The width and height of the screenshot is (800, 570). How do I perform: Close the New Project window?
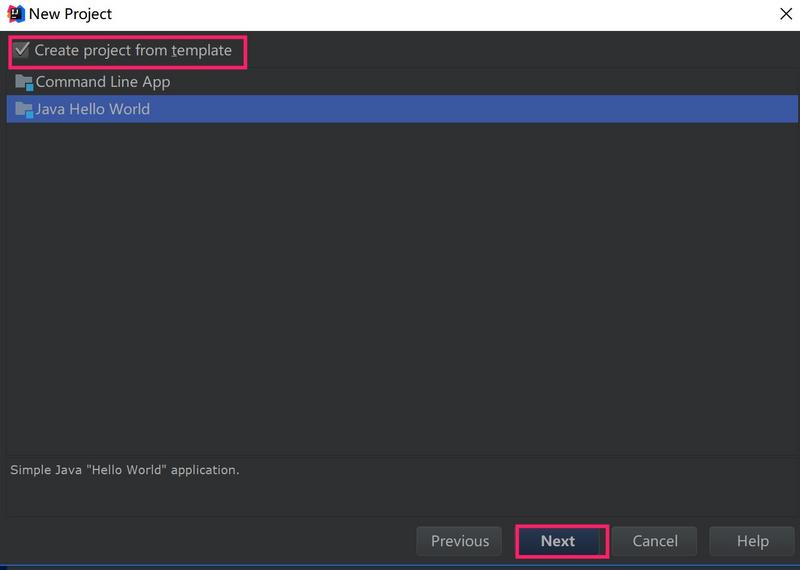786,14
